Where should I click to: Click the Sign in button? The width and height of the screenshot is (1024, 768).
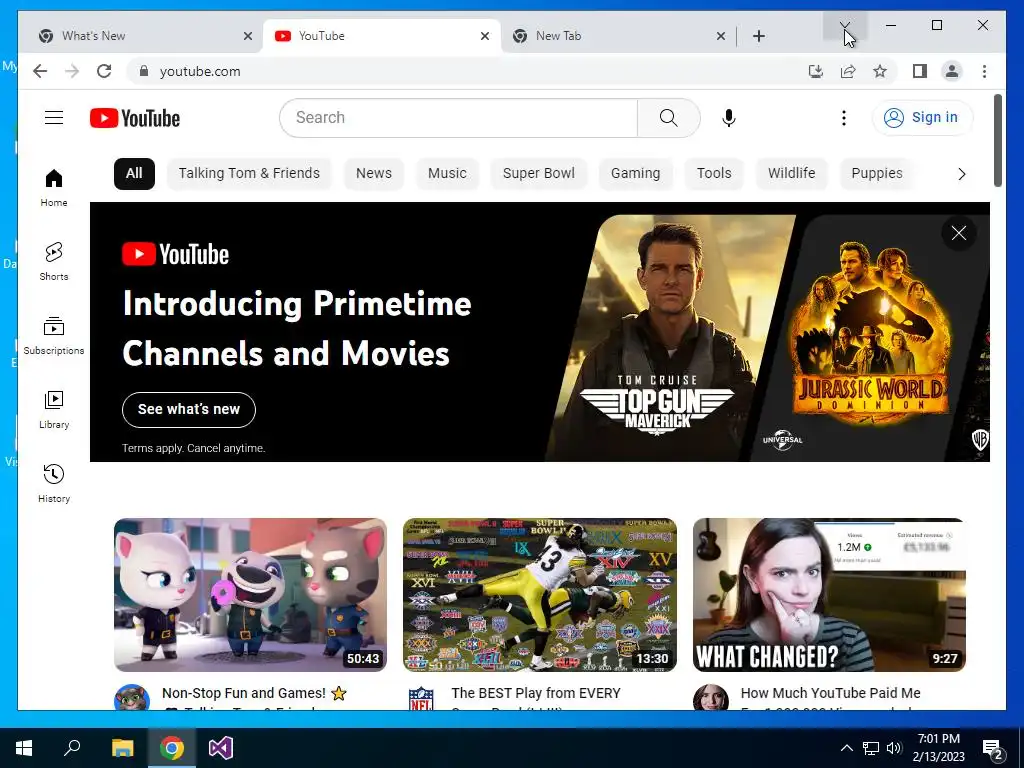922,118
